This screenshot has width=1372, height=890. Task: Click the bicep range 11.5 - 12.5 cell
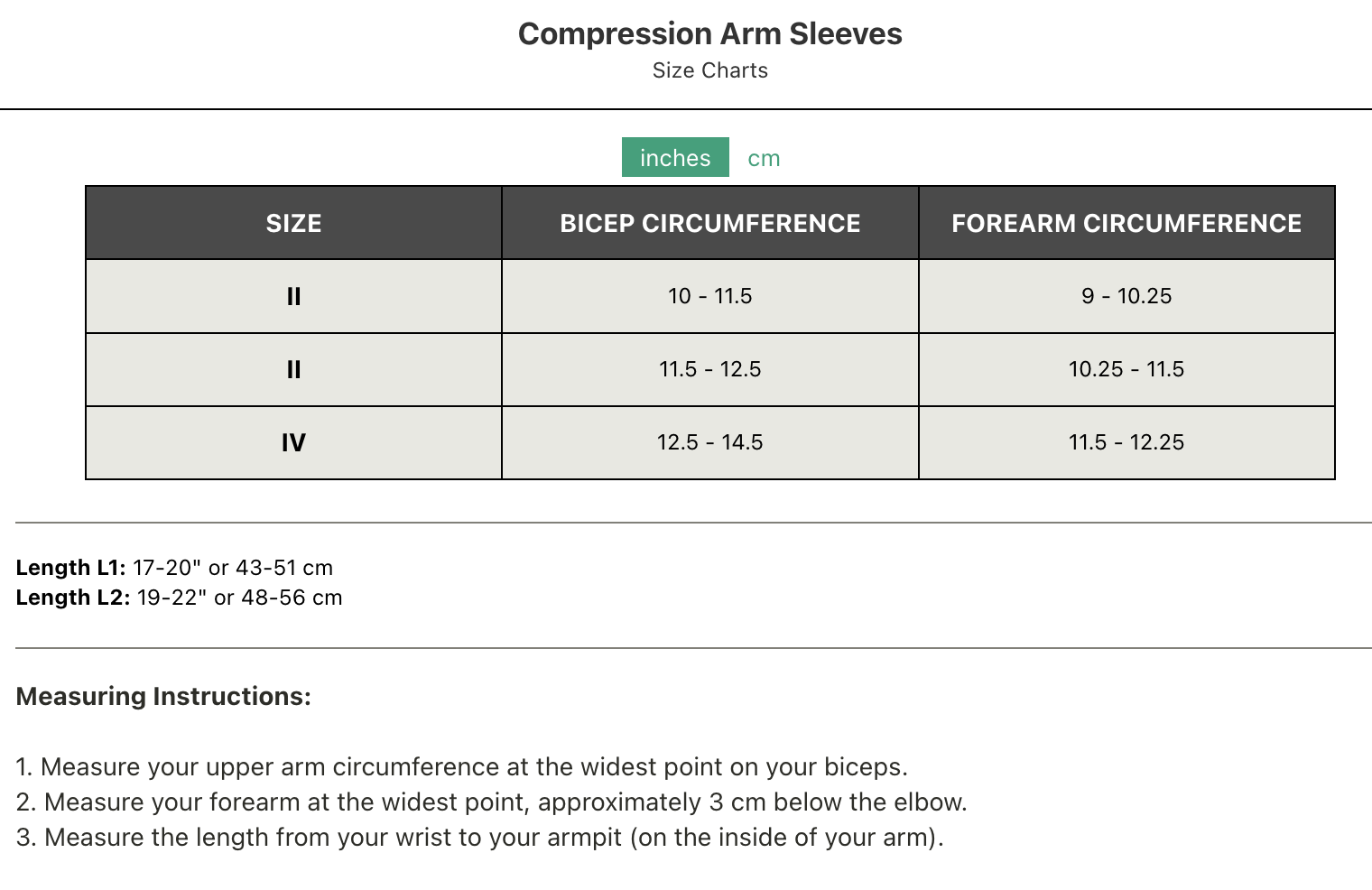point(709,369)
